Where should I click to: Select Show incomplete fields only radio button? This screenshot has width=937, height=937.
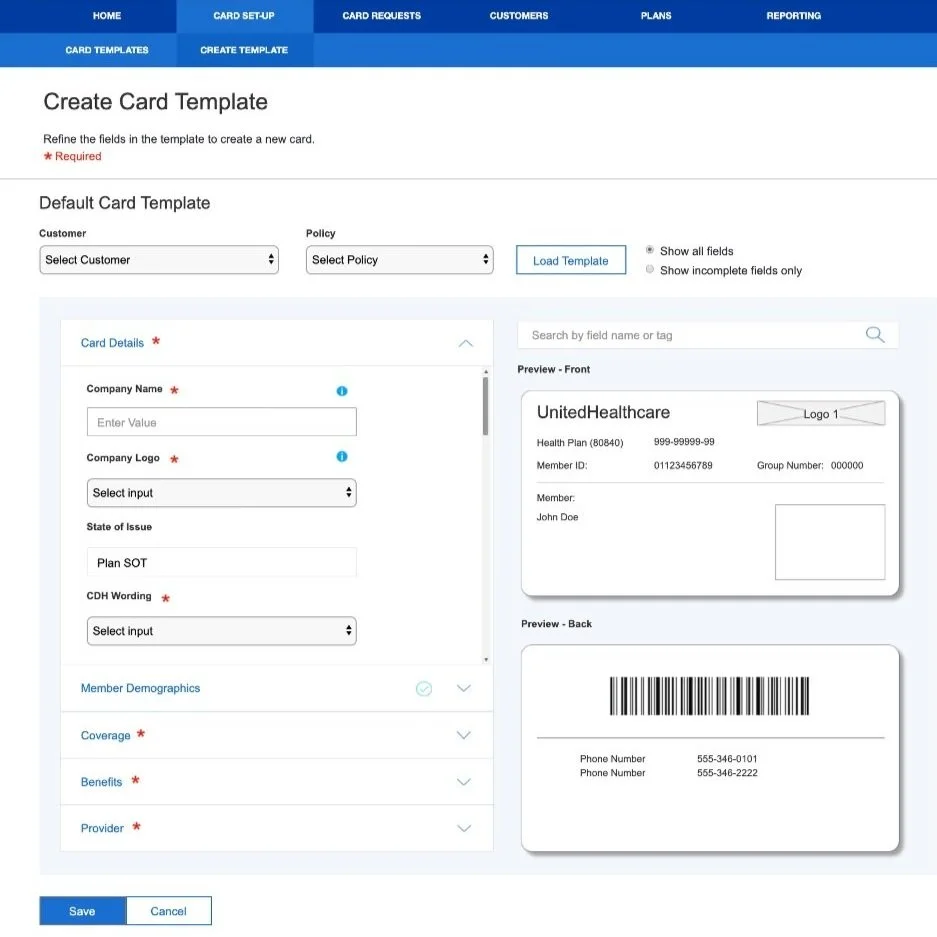(x=650, y=270)
